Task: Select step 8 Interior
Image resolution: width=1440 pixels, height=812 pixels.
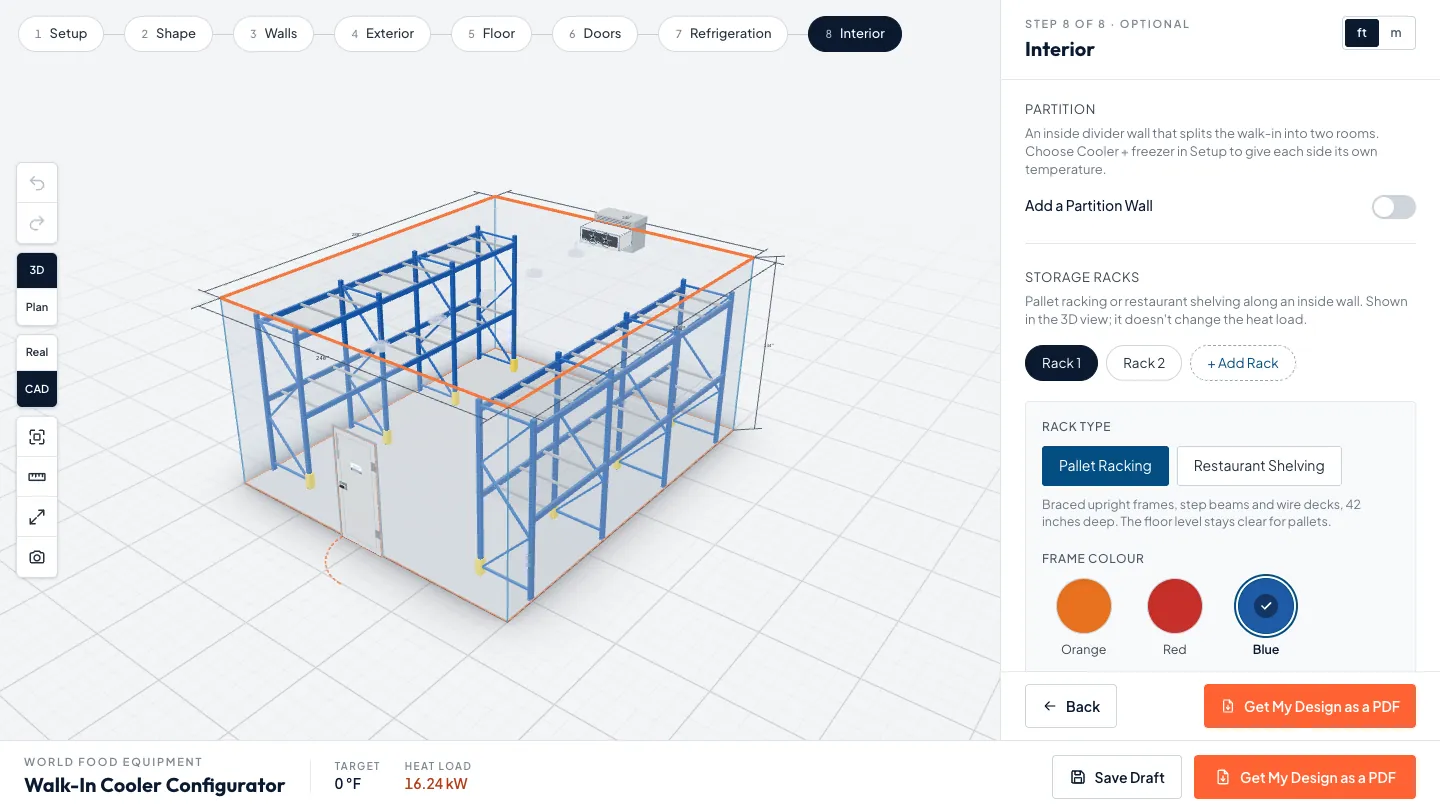Action: tap(855, 33)
